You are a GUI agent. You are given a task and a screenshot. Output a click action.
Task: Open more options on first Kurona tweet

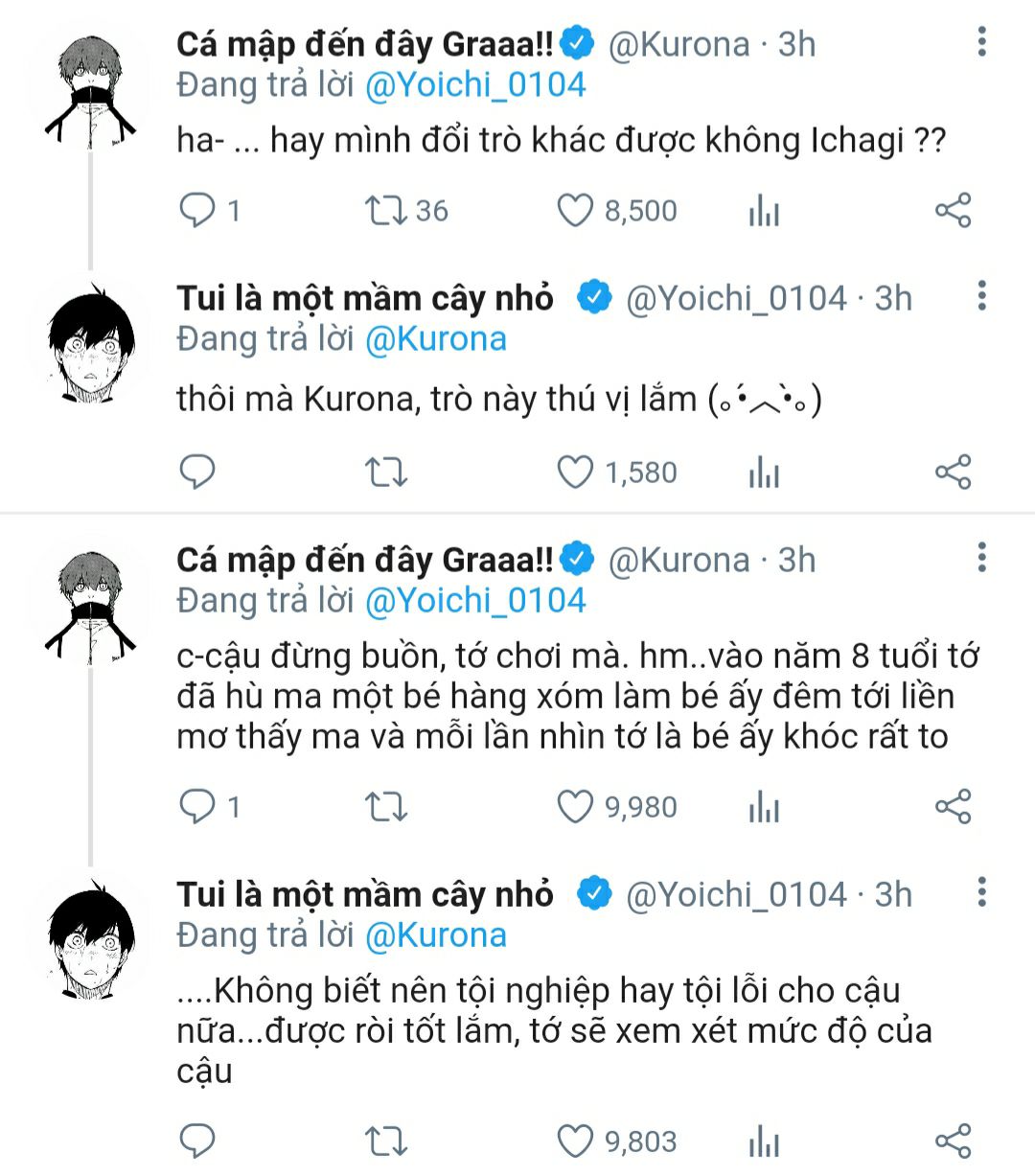[981, 43]
